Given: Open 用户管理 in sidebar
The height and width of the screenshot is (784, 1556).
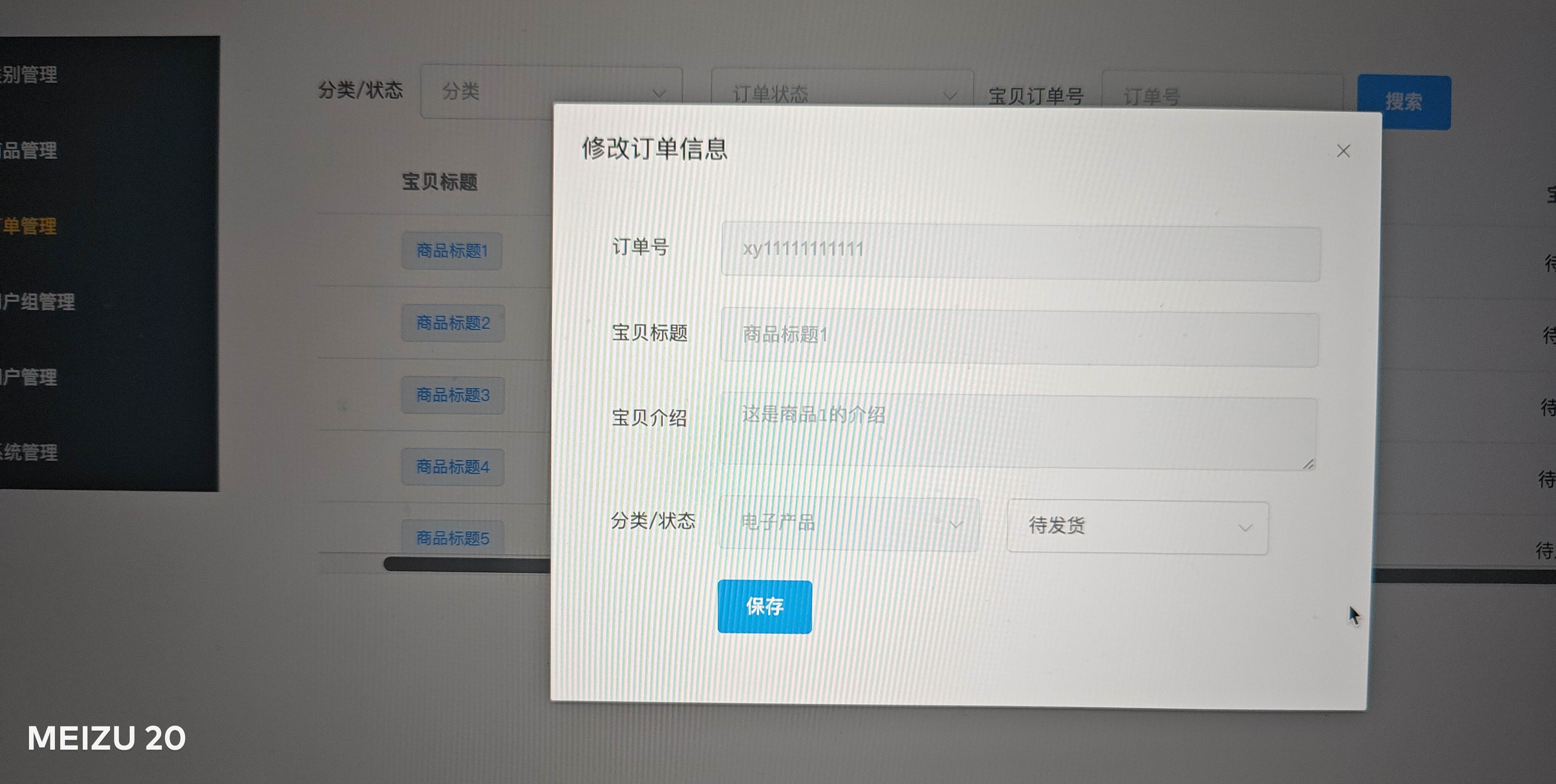Looking at the screenshot, I should click(x=28, y=377).
